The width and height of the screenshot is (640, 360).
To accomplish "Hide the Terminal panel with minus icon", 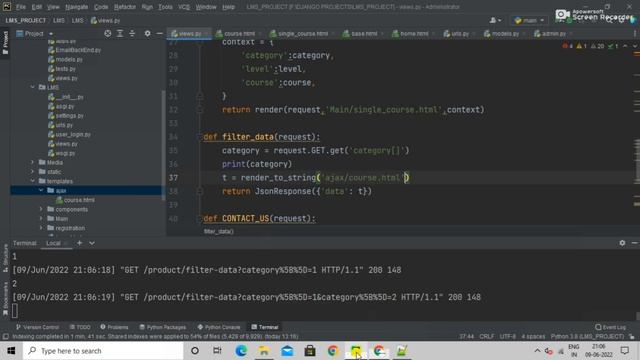I will (x=634, y=242).
